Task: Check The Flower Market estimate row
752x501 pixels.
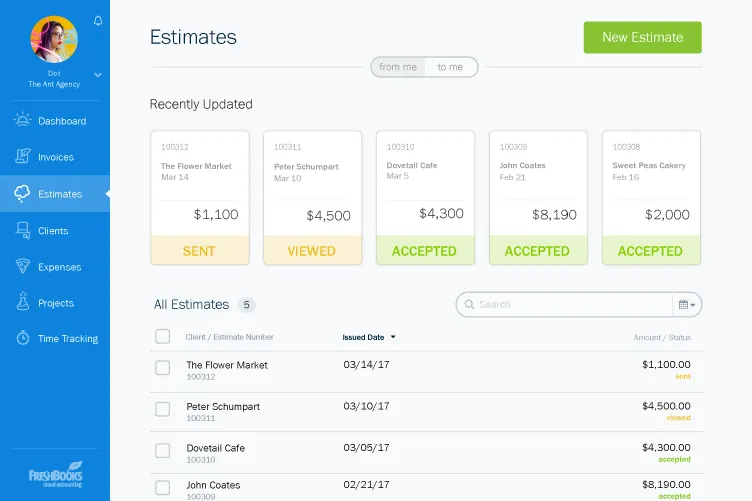Action: click(163, 368)
